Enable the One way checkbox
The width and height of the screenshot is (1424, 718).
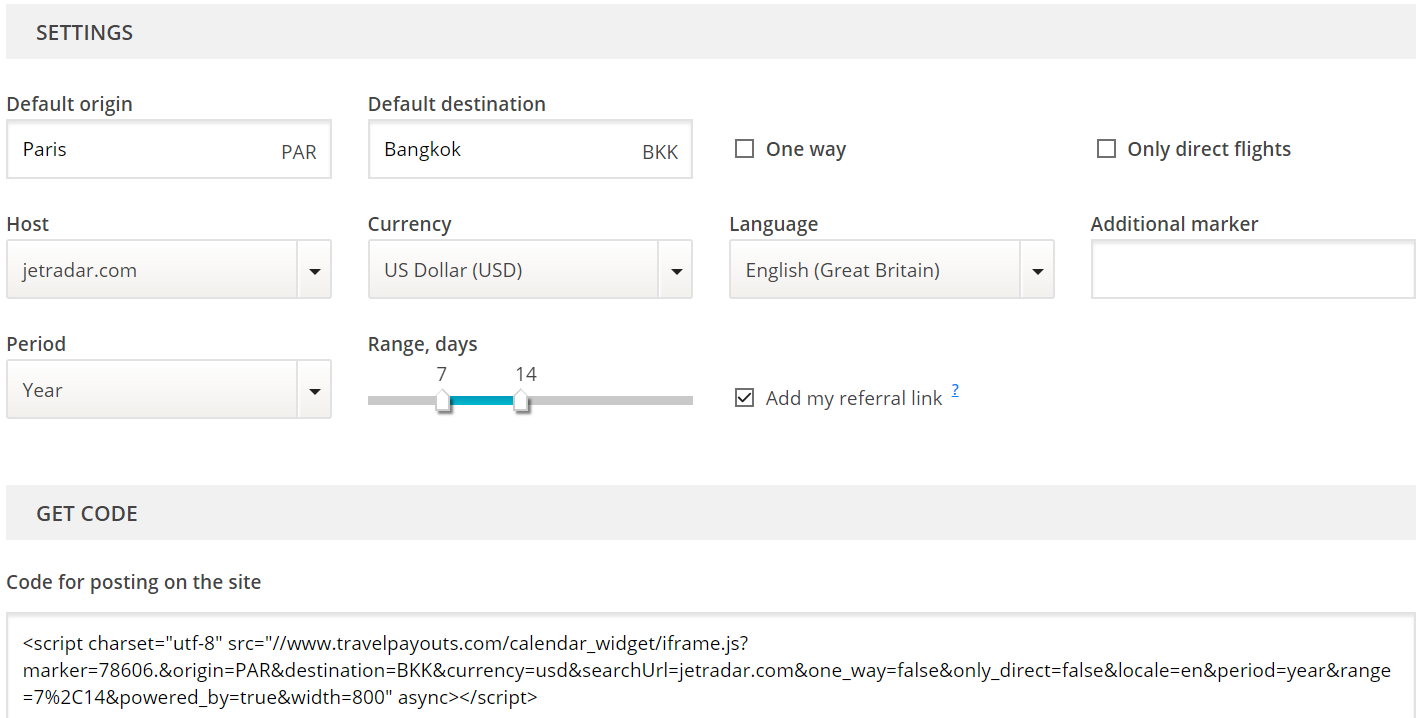[744, 149]
